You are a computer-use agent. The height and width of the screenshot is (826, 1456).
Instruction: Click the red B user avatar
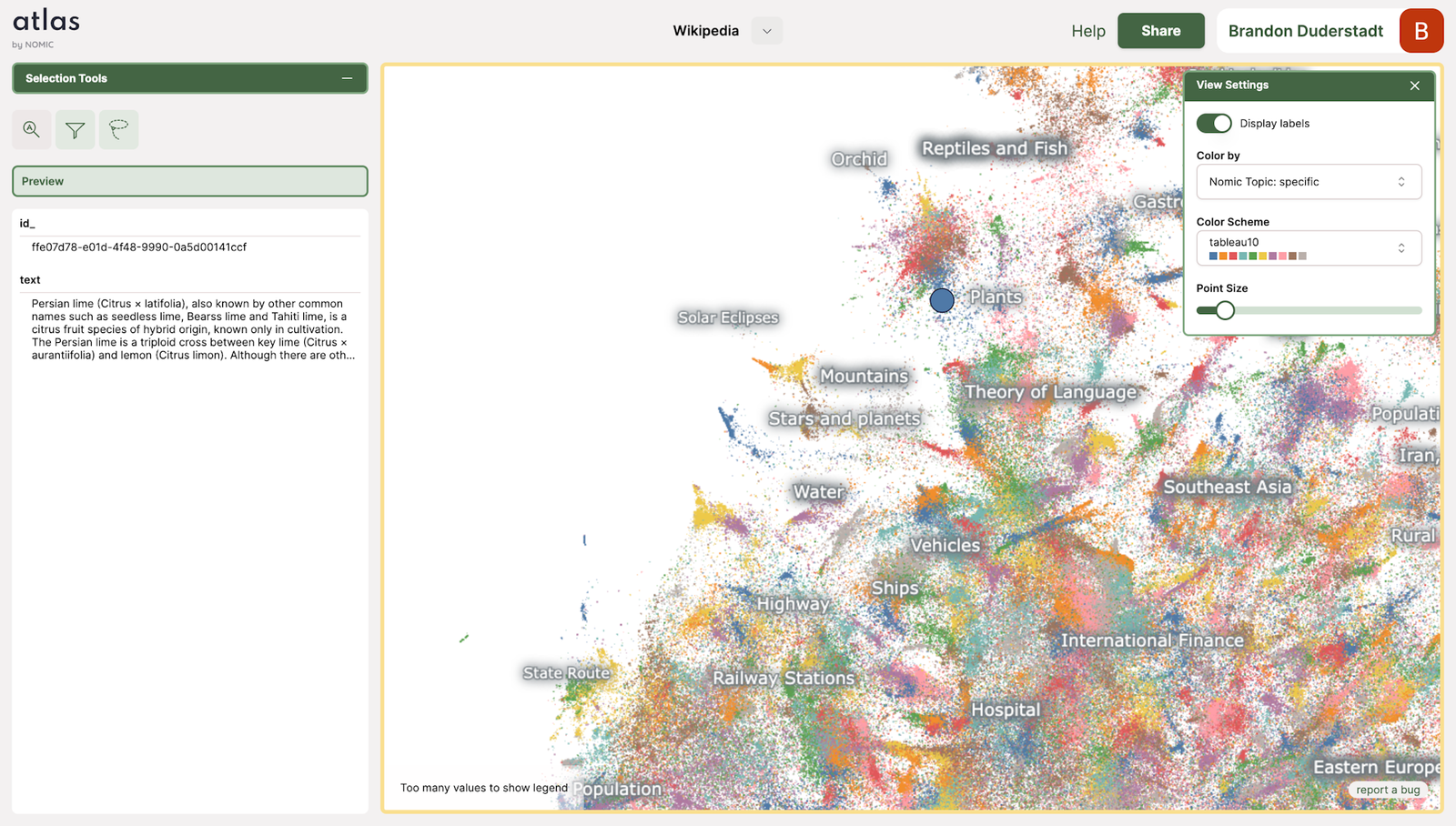[1421, 31]
